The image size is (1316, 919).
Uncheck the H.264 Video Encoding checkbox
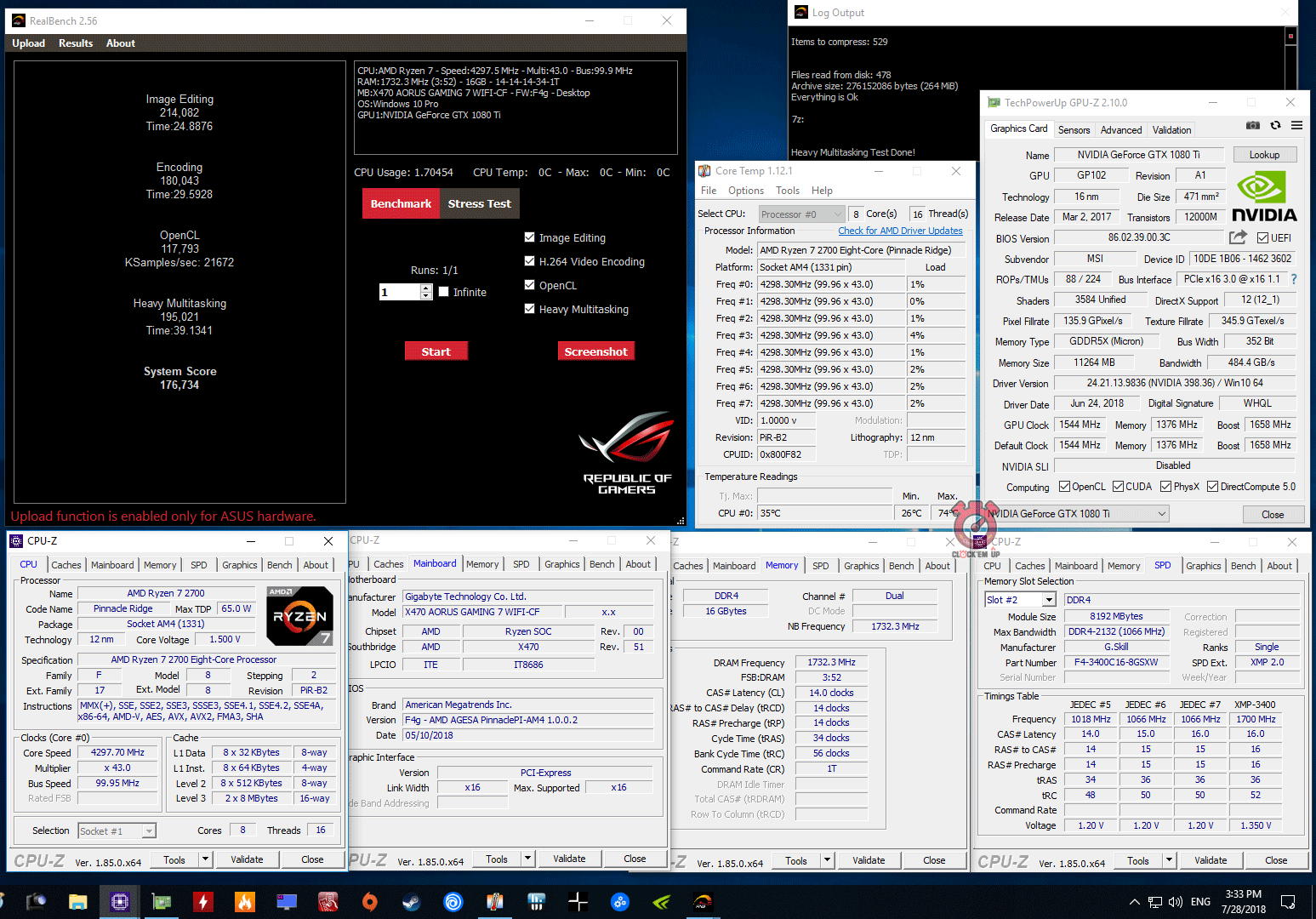(530, 261)
